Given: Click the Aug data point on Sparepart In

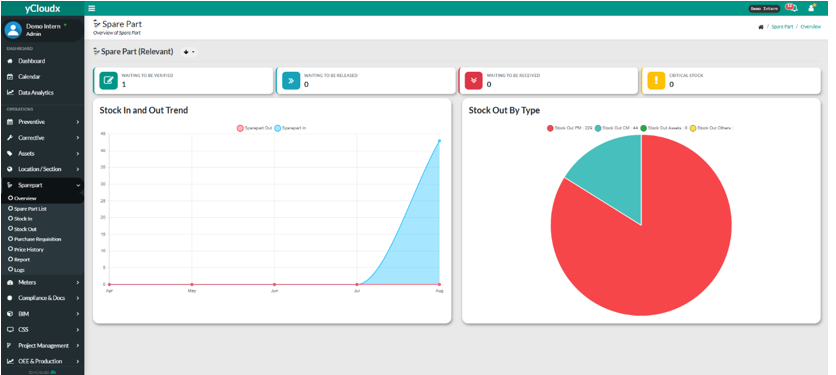Looking at the screenshot, I should click(439, 141).
